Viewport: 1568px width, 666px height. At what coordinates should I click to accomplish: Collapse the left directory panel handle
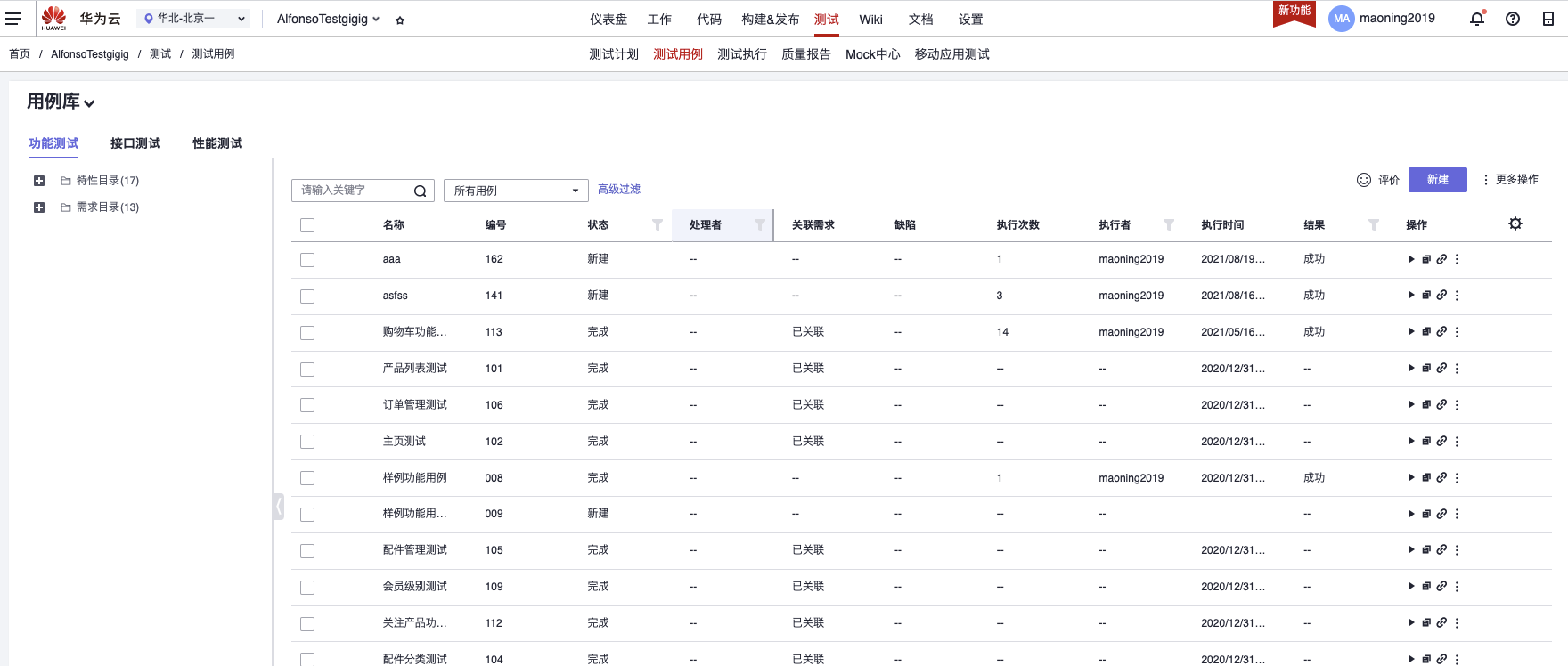278,507
